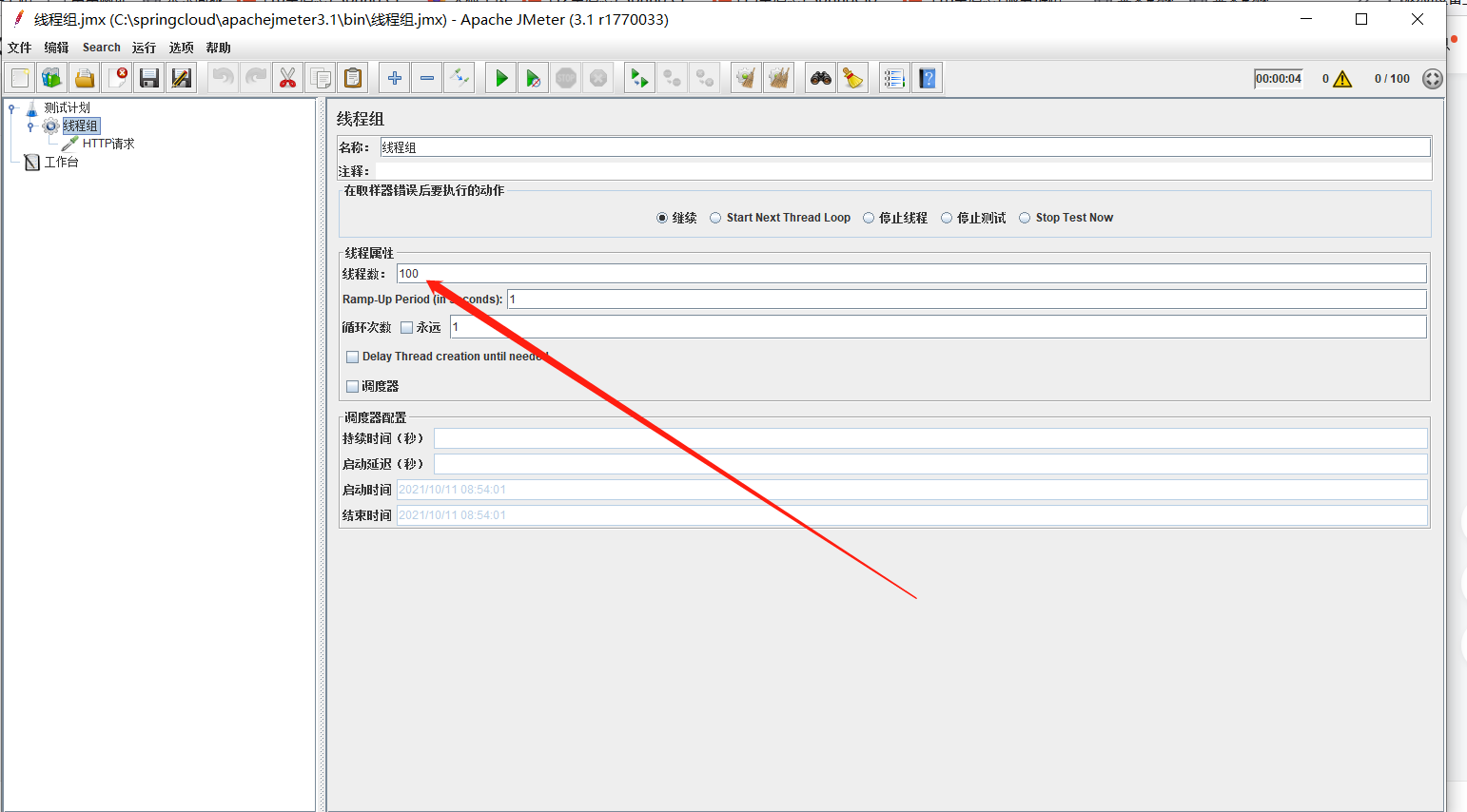The image size is (1467, 812).
Task: Click the Copy icon
Action: click(321, 78)
